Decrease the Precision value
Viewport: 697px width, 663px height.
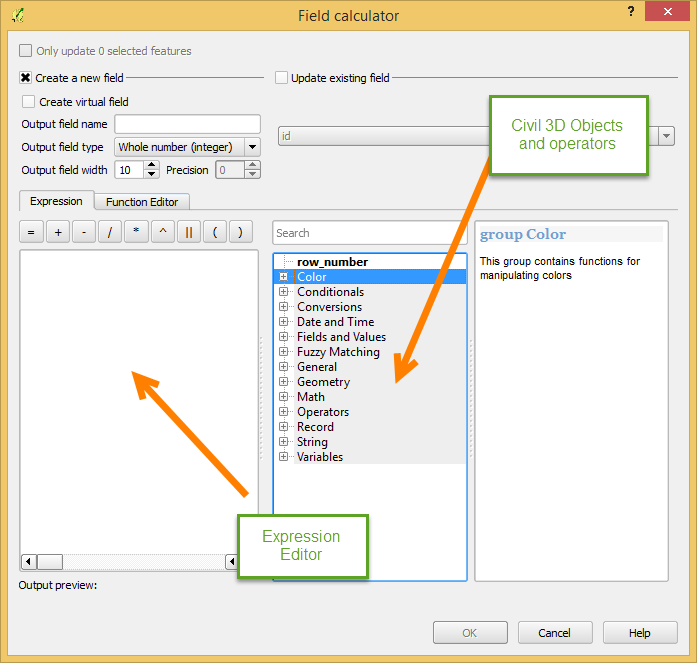pyautogui.click(x=252, y=174)
